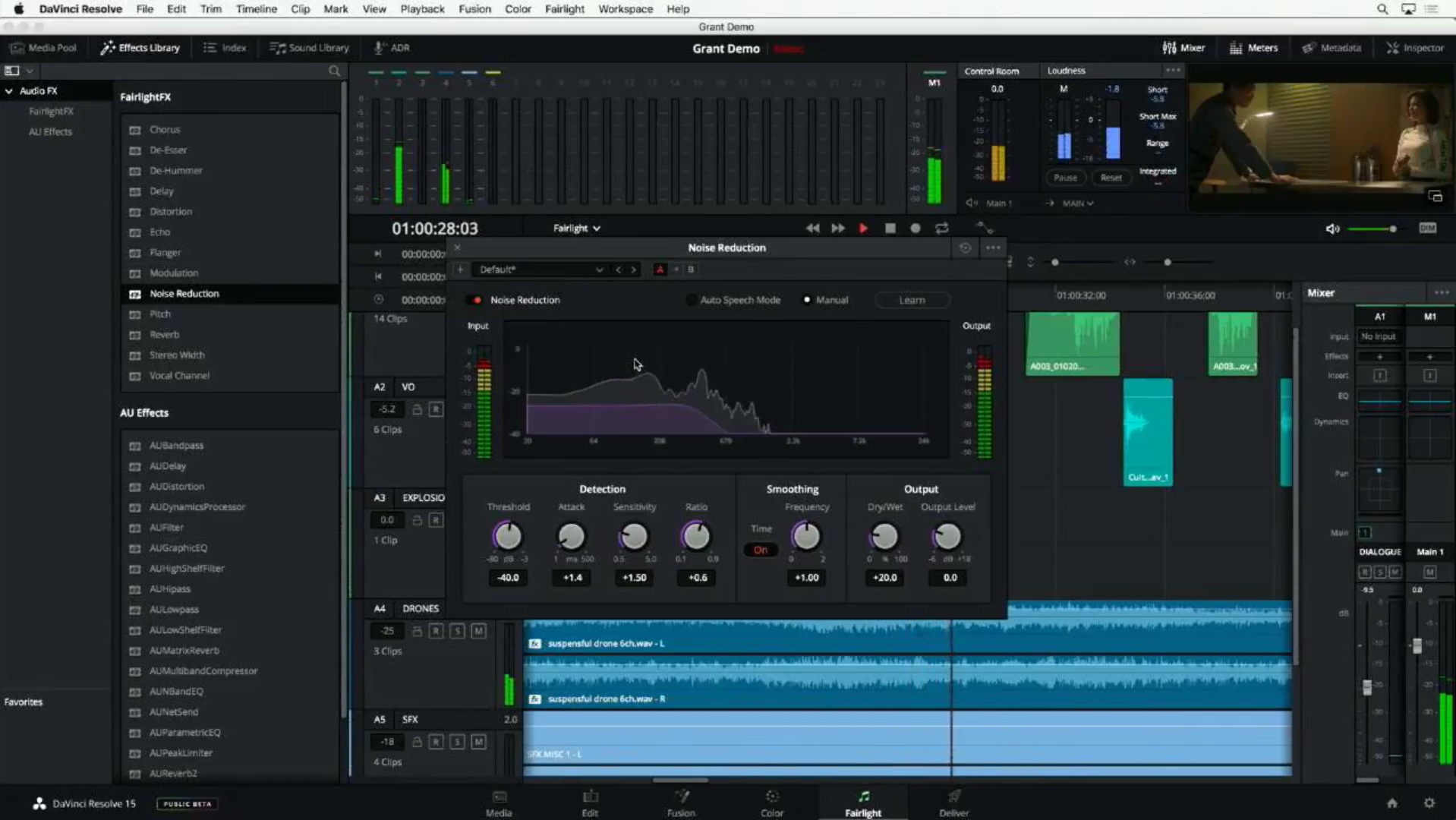Go to project home icon
The height and width of the screenshot is (820, 1456).
click(x=1392, y=803)
